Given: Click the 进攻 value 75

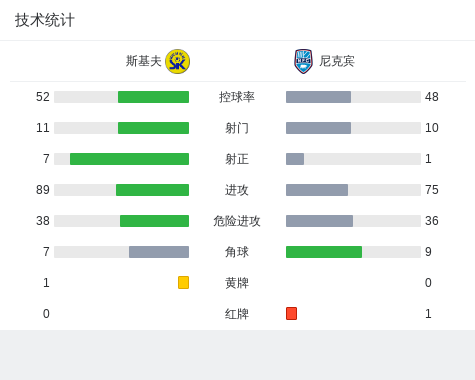Looking at the screenshot, I should click(x=432, y=190).
